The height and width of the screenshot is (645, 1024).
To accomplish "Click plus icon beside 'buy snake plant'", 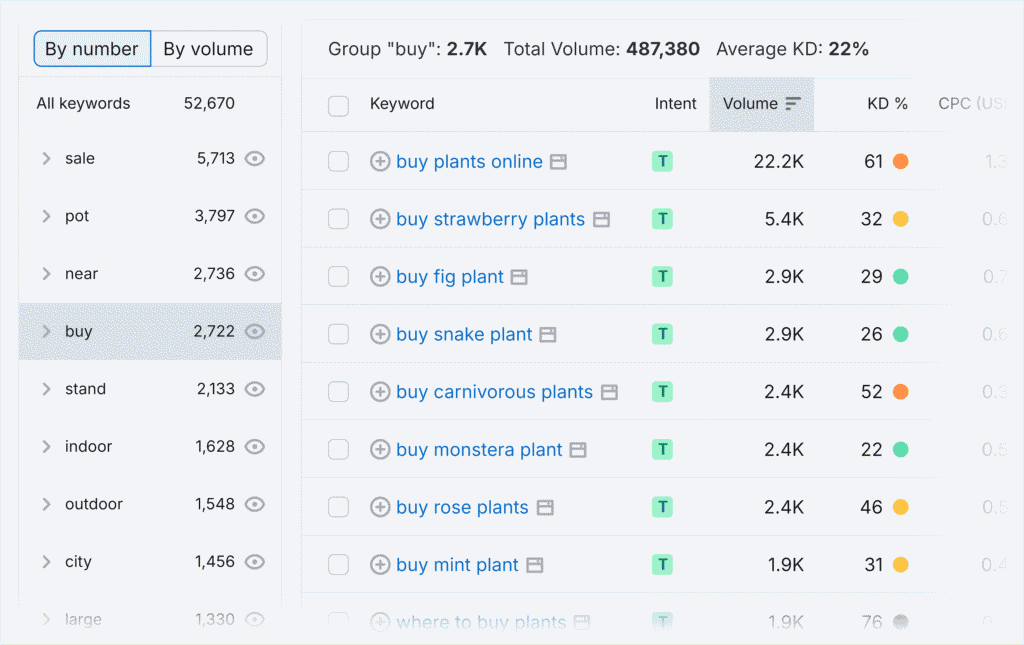I will click(x=380, y=334).
